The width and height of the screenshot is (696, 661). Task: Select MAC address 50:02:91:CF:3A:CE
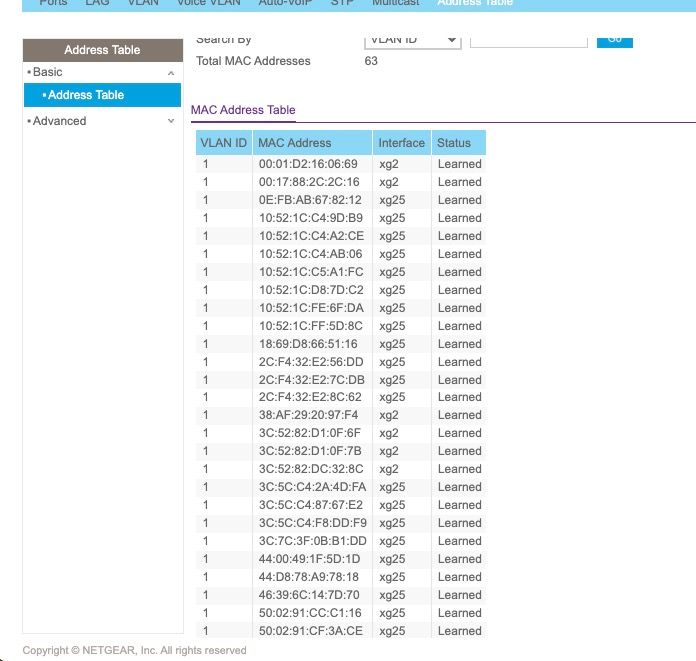[x=311, y=631]
